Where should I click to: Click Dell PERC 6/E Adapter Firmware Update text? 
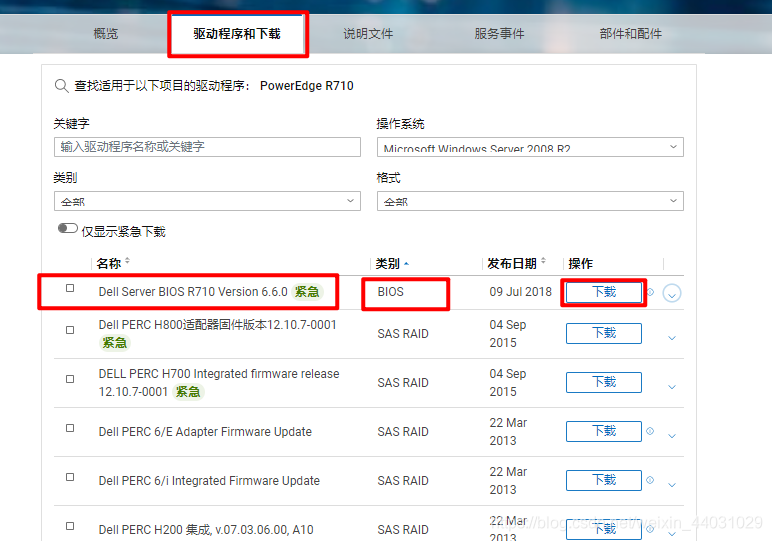[205, 432]
